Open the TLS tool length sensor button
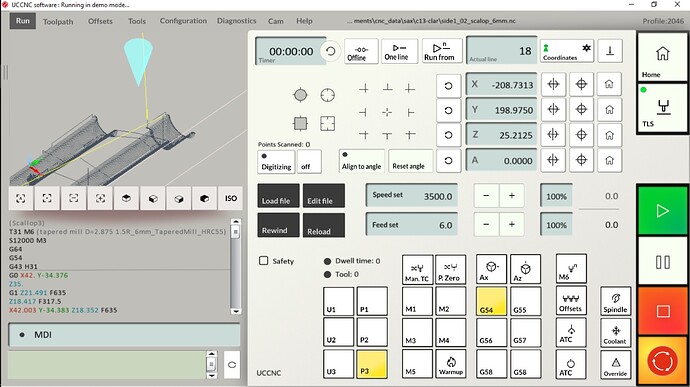The height and width of the screenshot is (387, 690). [662, 107]
